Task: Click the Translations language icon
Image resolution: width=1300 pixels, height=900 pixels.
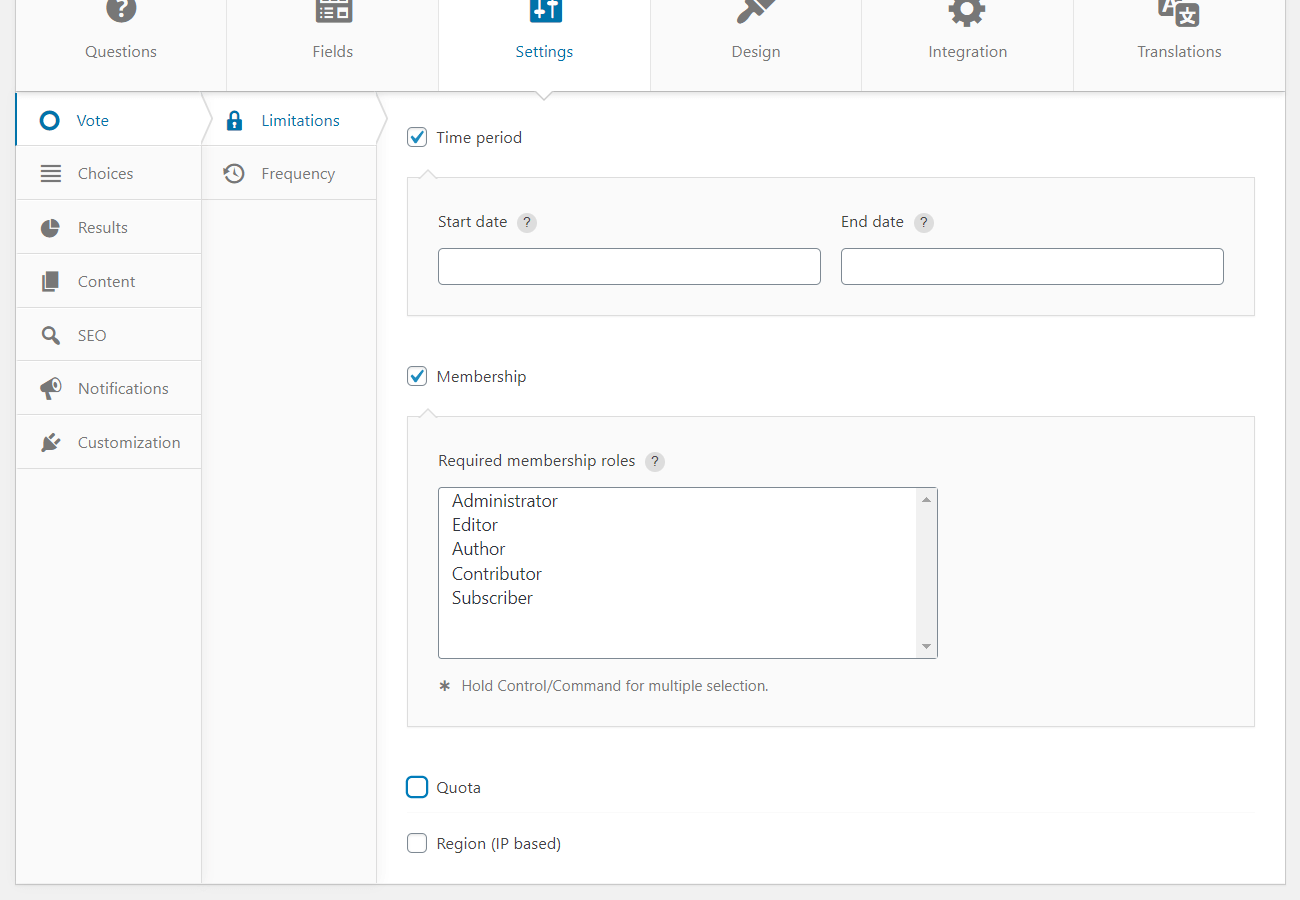Action: click(1179, 11)
